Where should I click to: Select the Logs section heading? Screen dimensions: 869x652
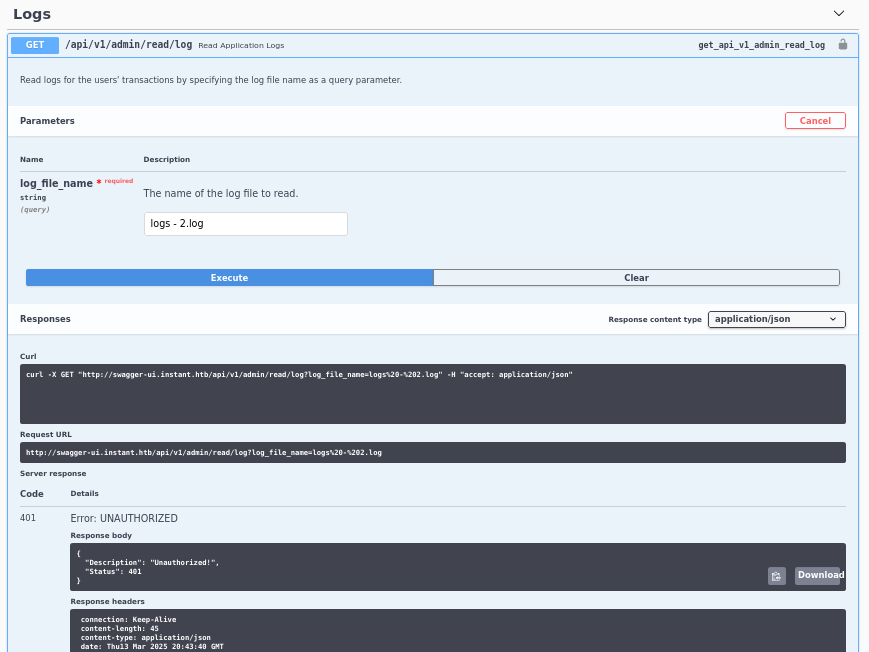coord(32,14)
